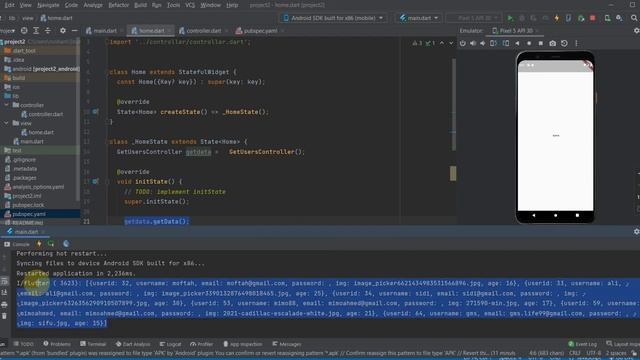The height and width of the screenshot is (360, 640).
Task: Open the Build menu
Action: [140, 5]
